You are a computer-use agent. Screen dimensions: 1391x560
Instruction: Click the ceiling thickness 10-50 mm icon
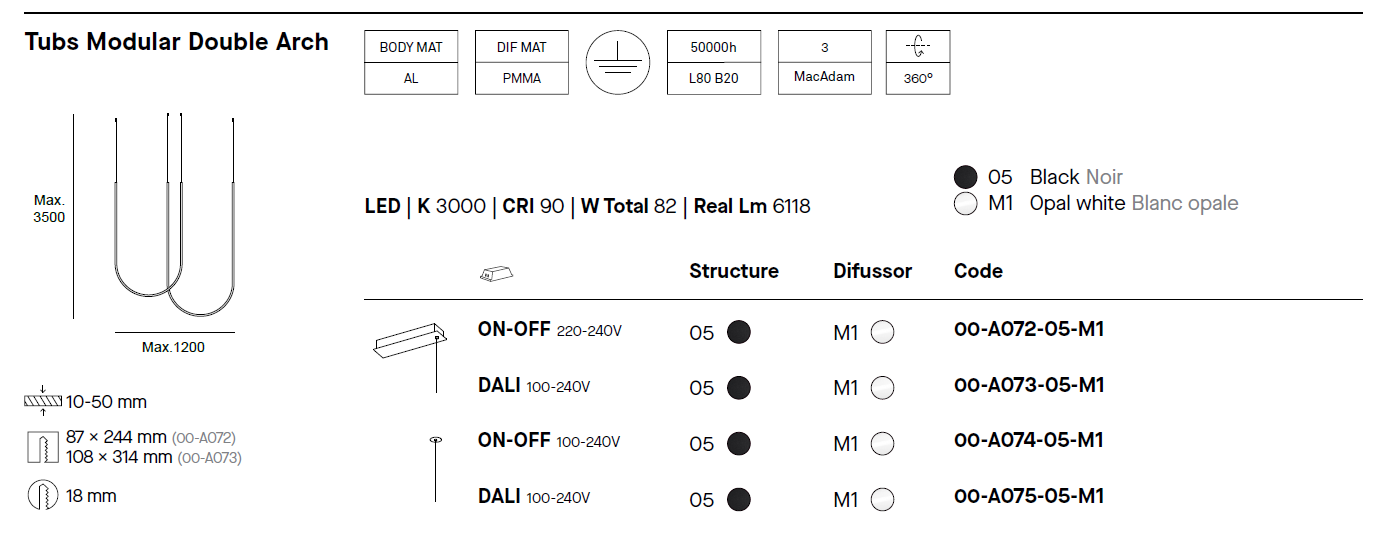coord(42,402)
